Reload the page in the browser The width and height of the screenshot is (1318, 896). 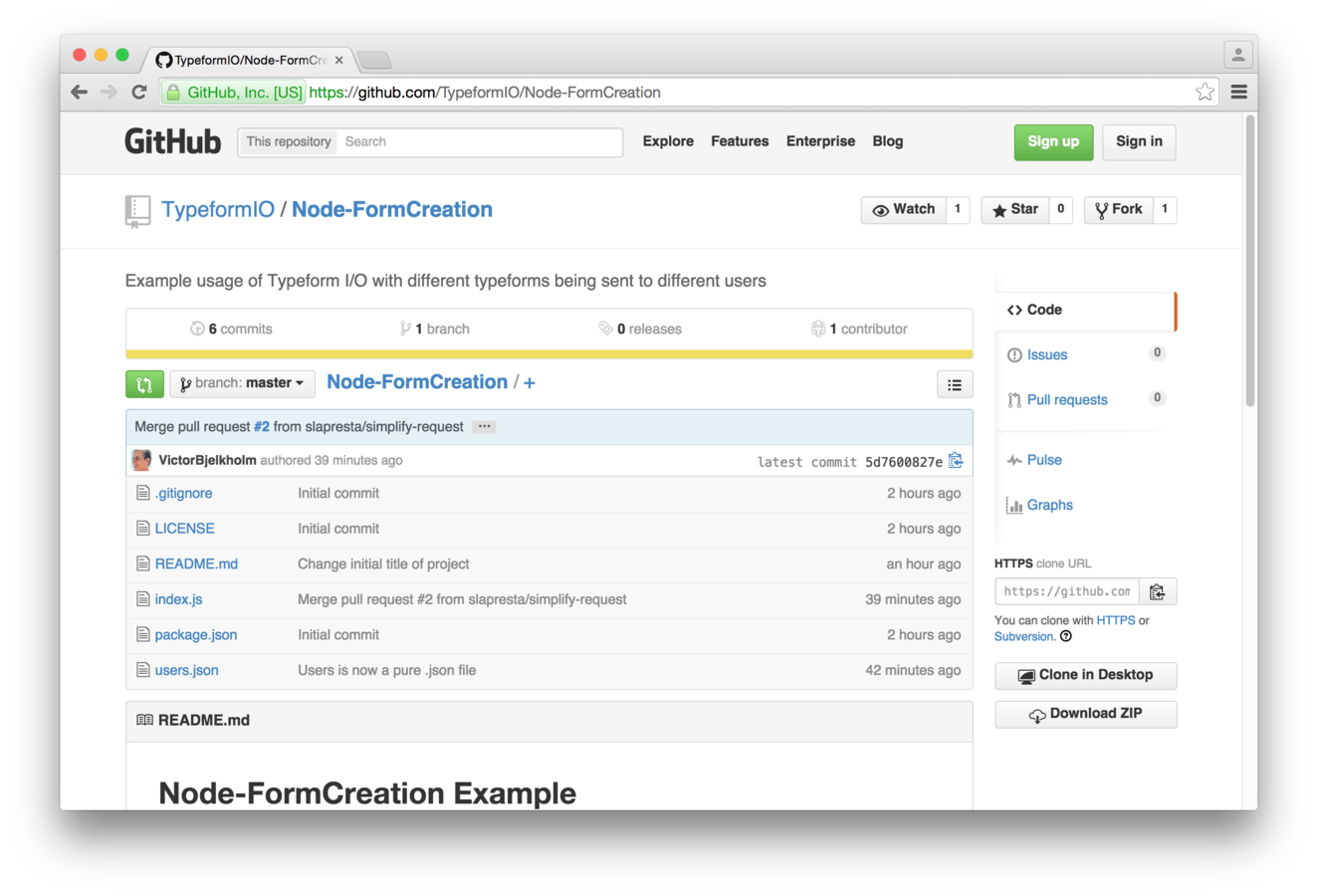pos(139,93)
